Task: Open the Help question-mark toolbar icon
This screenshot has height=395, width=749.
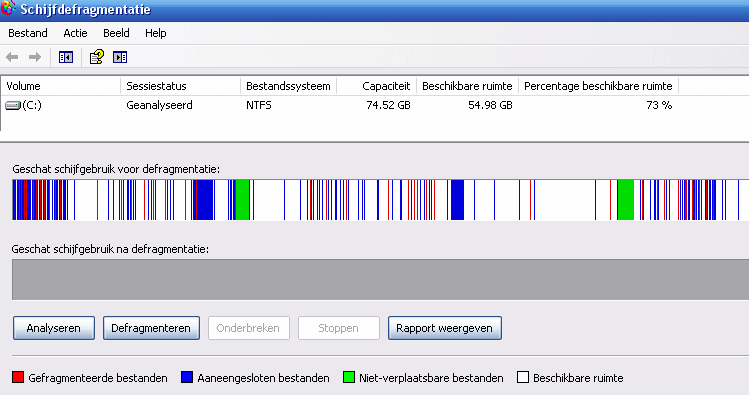Action: [x=97, y=57]
